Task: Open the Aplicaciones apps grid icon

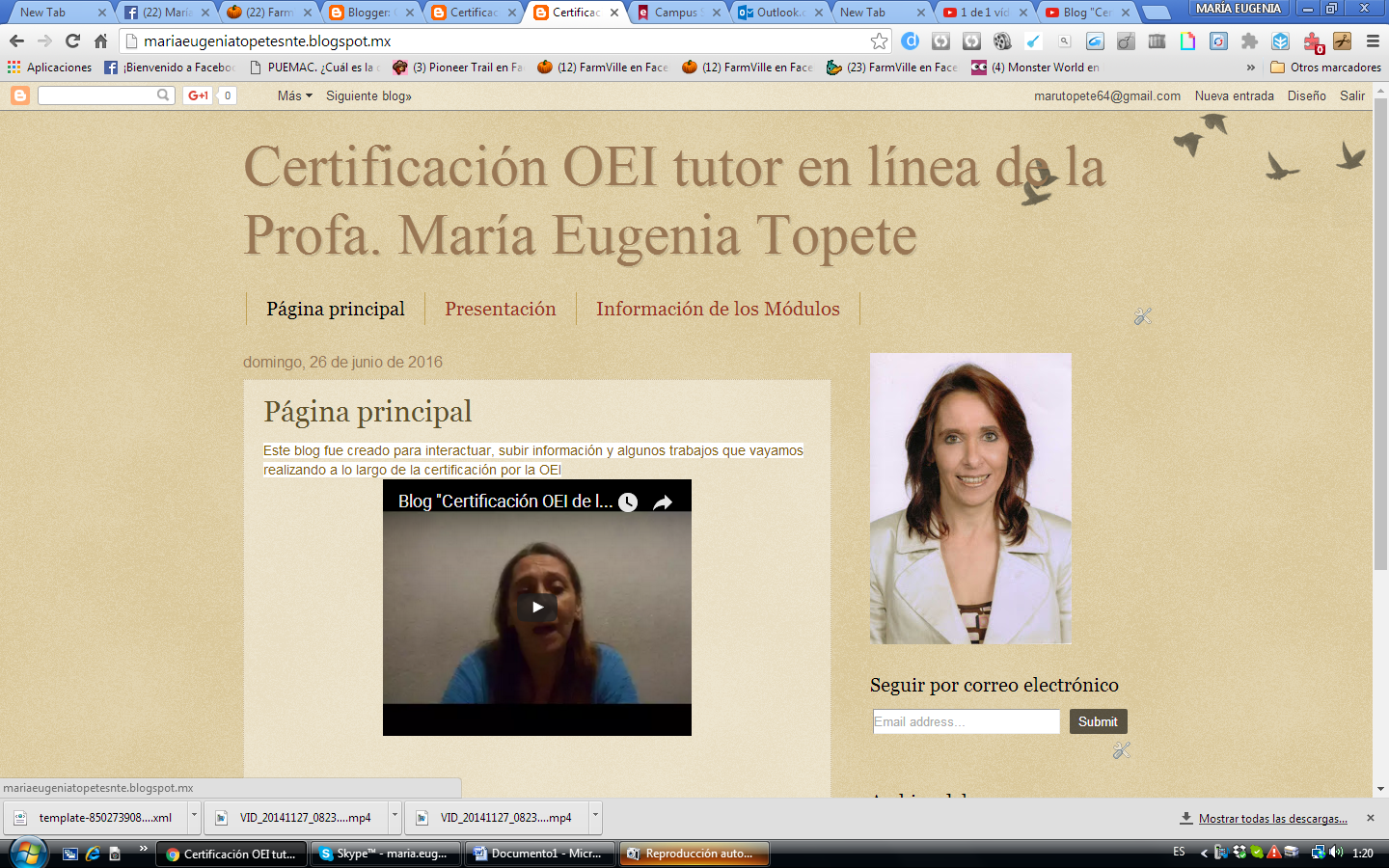Action: coord(14,67)
